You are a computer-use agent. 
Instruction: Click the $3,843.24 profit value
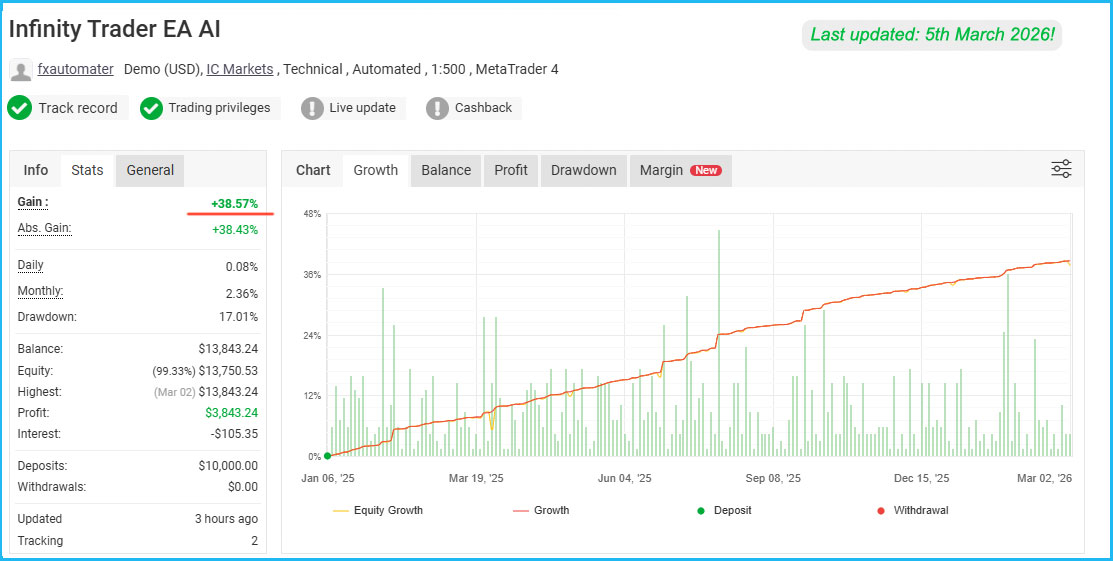pyautogui.click(x=231, y=413)
